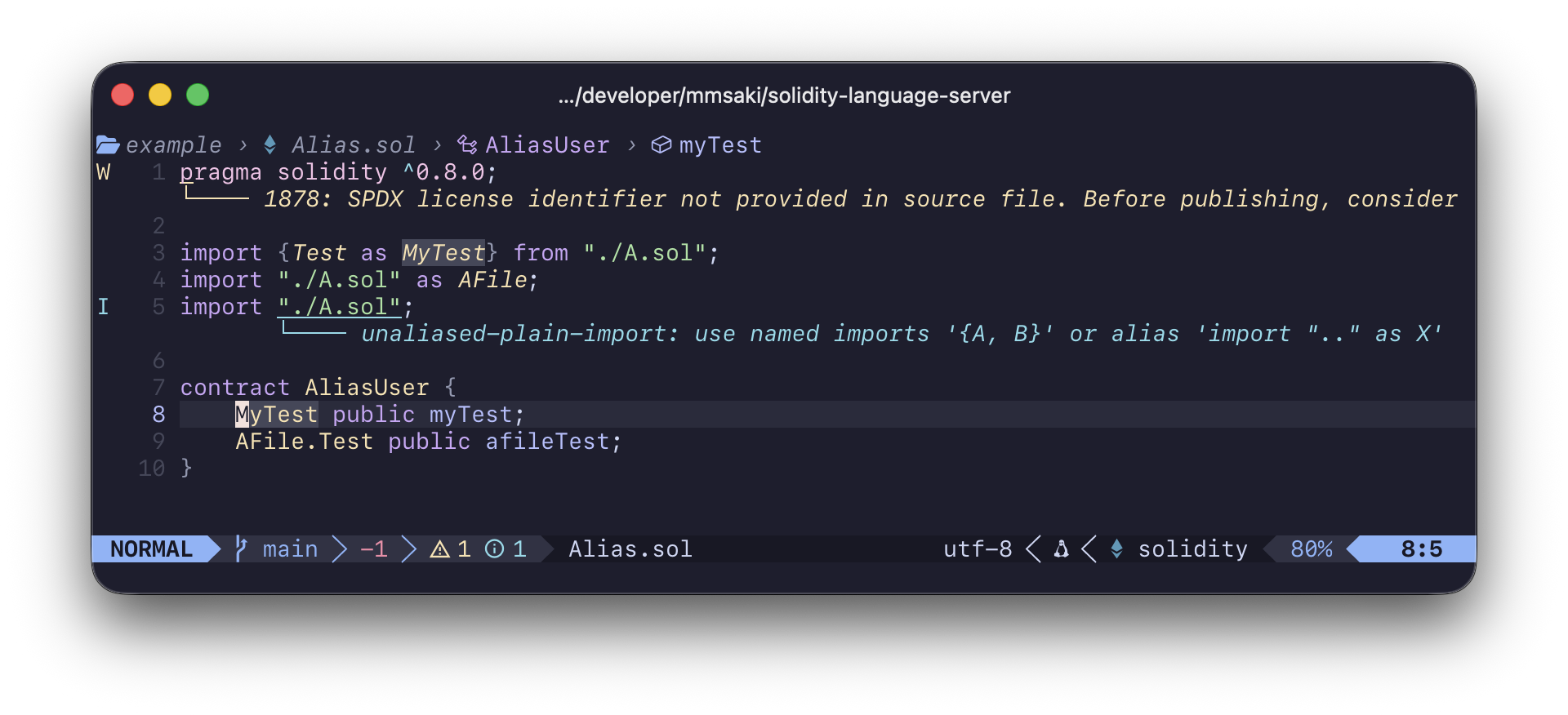This screenshot has width=1568, height=715.
Task: Click the NORMAL mode indicator
Action: pyautogui.click(x=152, y=549)
